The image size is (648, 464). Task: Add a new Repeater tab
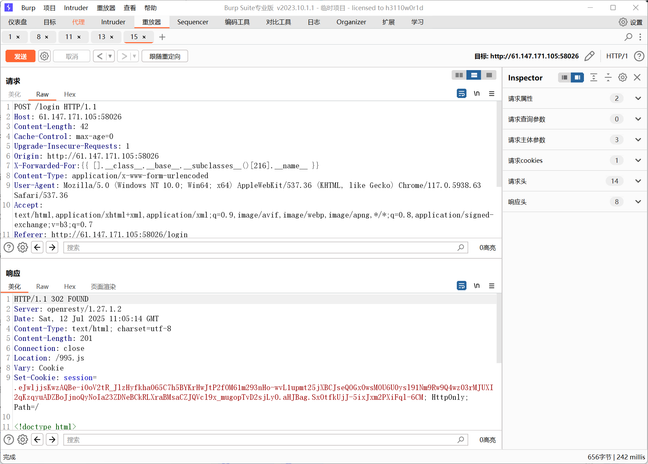click(x=162, y=37)
